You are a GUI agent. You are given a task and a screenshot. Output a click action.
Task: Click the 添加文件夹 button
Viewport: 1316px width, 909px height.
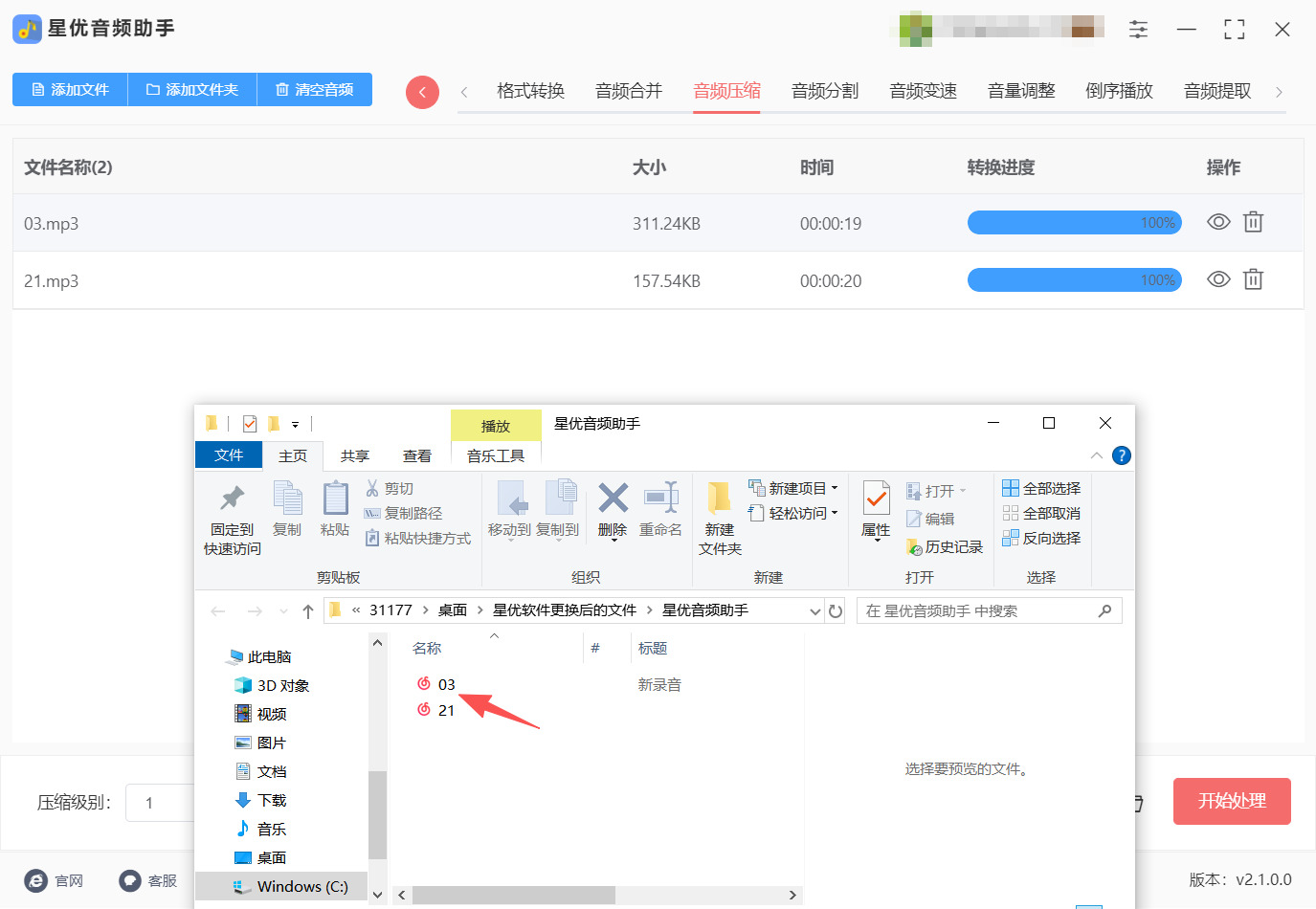(192, 90)
